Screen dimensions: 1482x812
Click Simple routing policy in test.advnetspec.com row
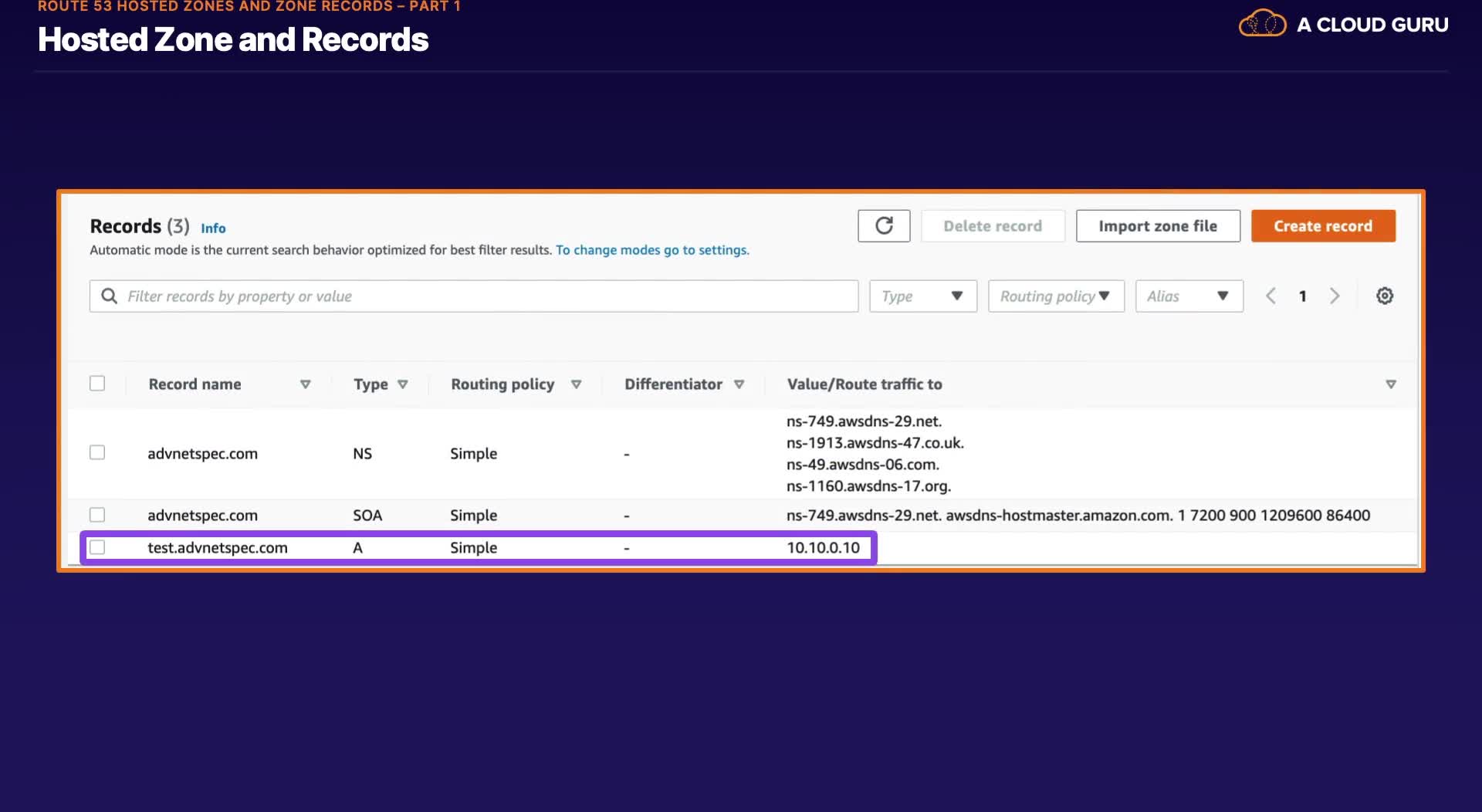tap(473, 548)
